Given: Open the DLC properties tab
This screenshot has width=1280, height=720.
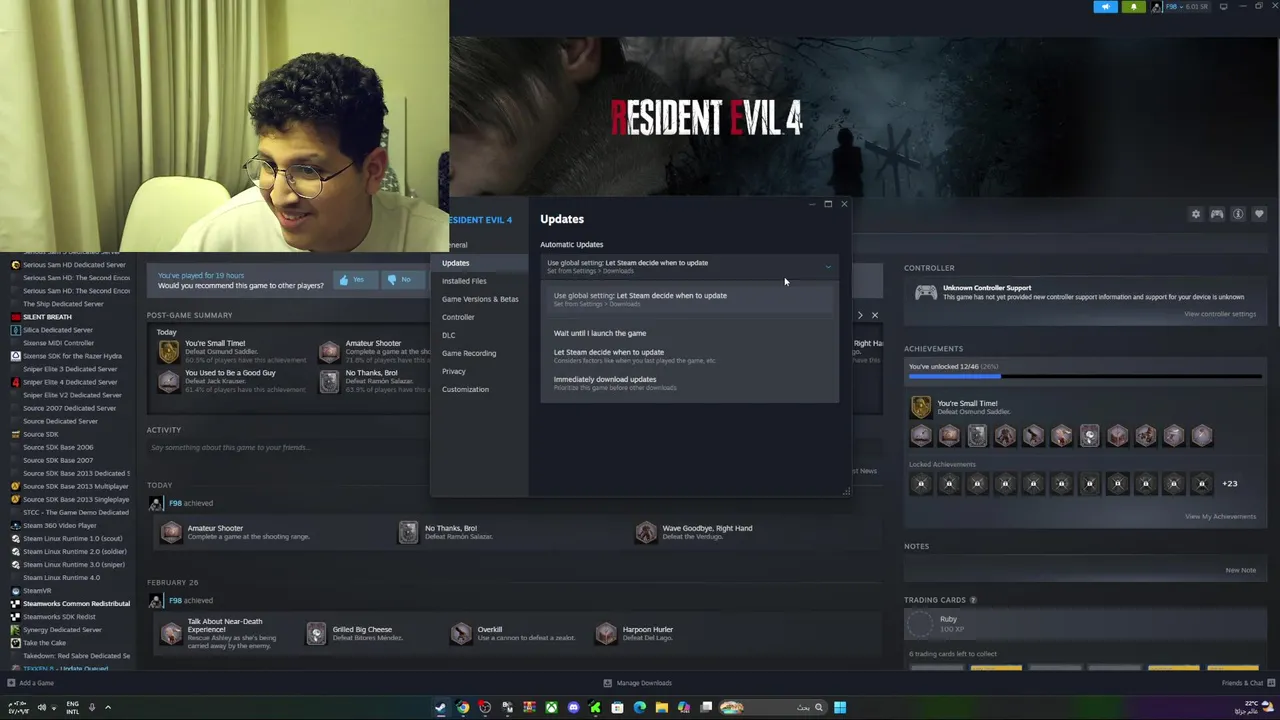Looking at the screenshot, I should tap(448, 335).
